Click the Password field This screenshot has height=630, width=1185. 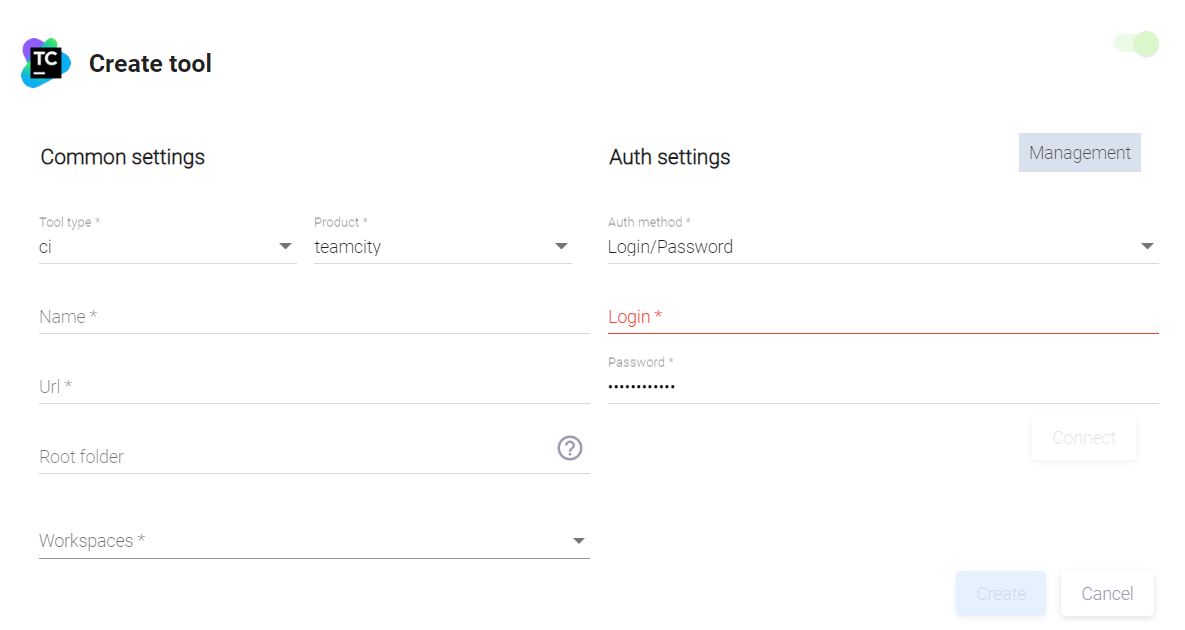pos(882,387)
